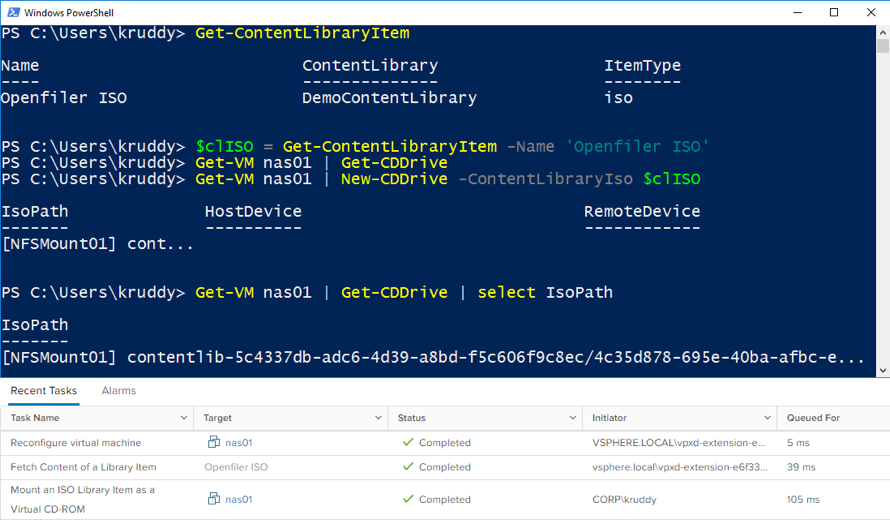This screenshot has height=520, width=890.
Task: Click the 5 ms queued value
Action: coord(798,442)
